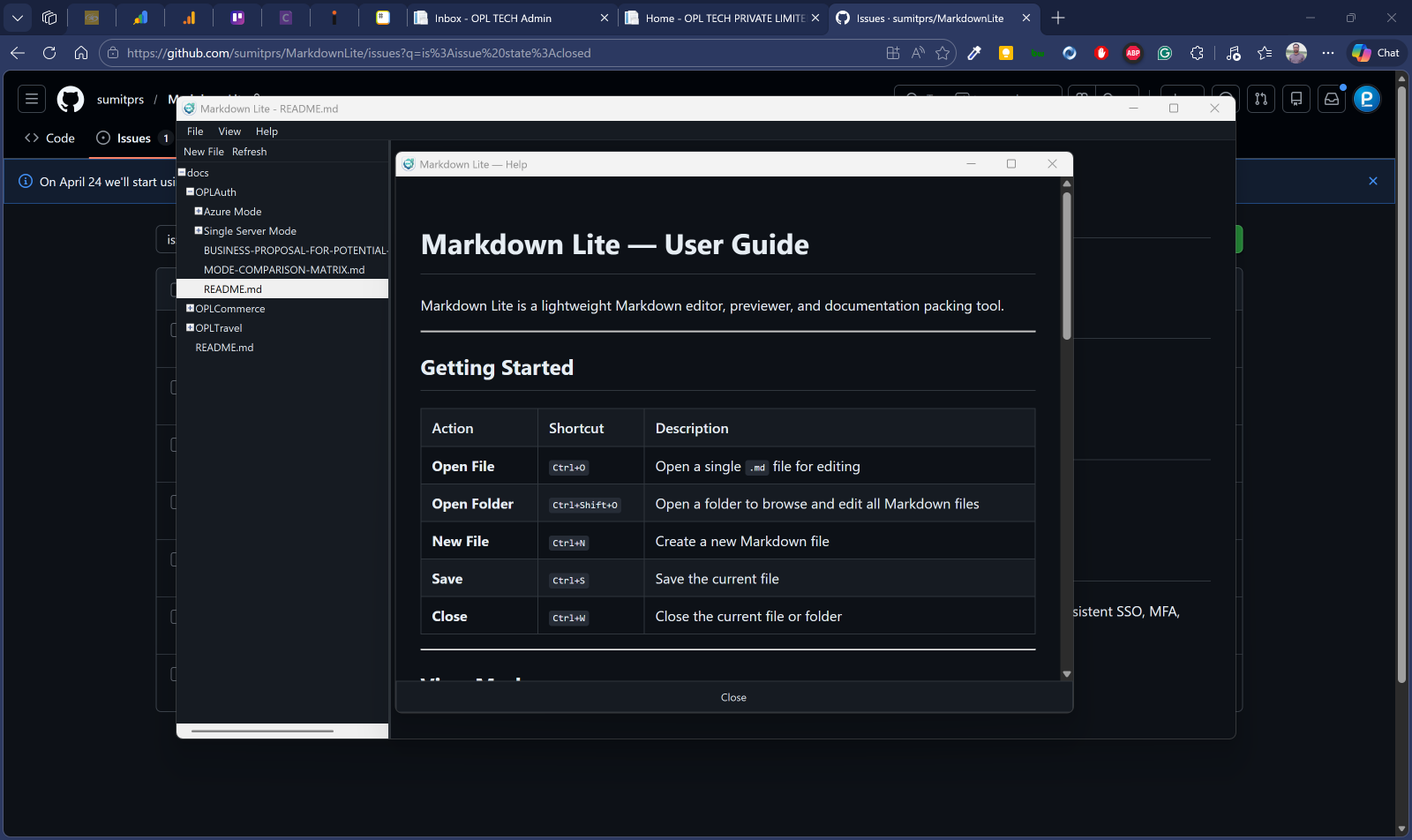This screenshot has width=1412, height=840.
Task: Open the View menu in Markdown Lite
Action: [229, 131]
